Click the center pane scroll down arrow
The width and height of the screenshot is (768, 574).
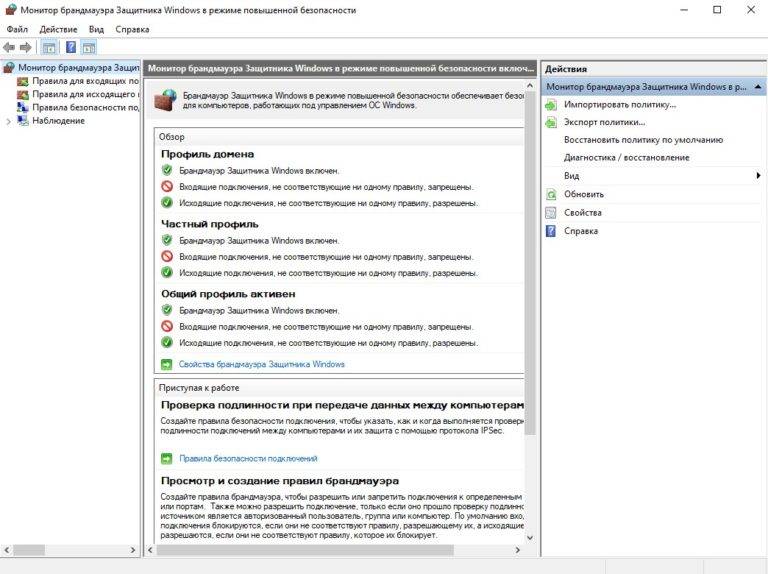click(529, 537)
